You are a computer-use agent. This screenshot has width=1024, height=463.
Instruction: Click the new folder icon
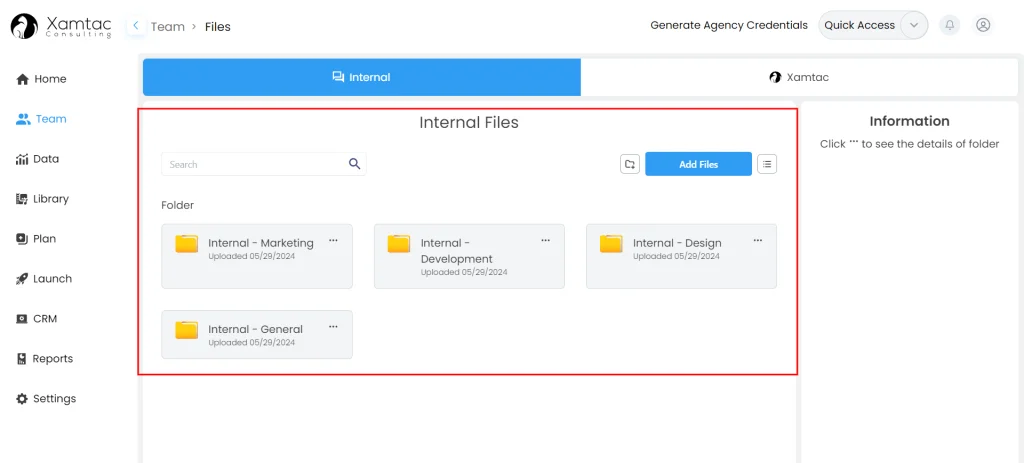point(630,164)
